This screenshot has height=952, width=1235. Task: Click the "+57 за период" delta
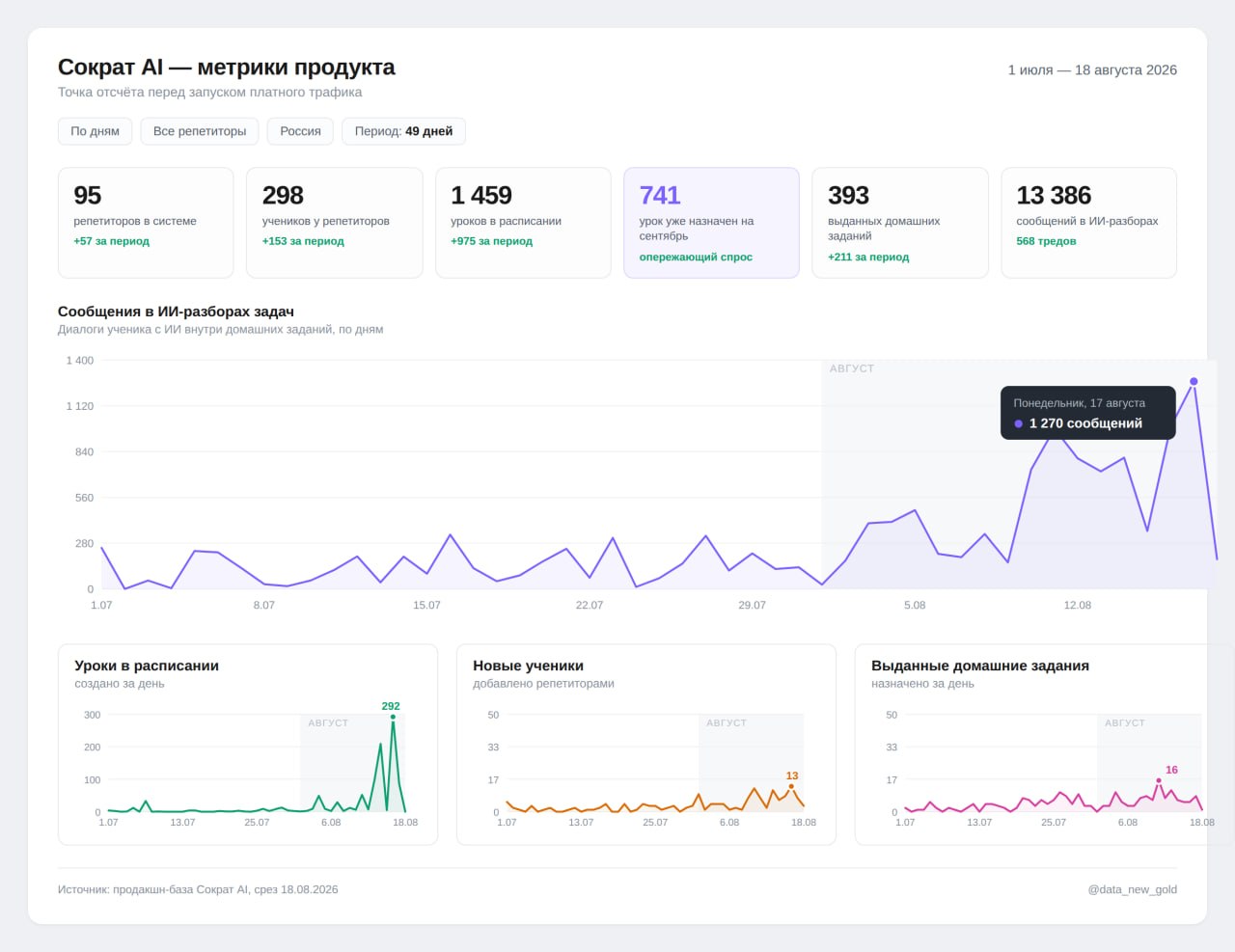click(x=112, y=241)
